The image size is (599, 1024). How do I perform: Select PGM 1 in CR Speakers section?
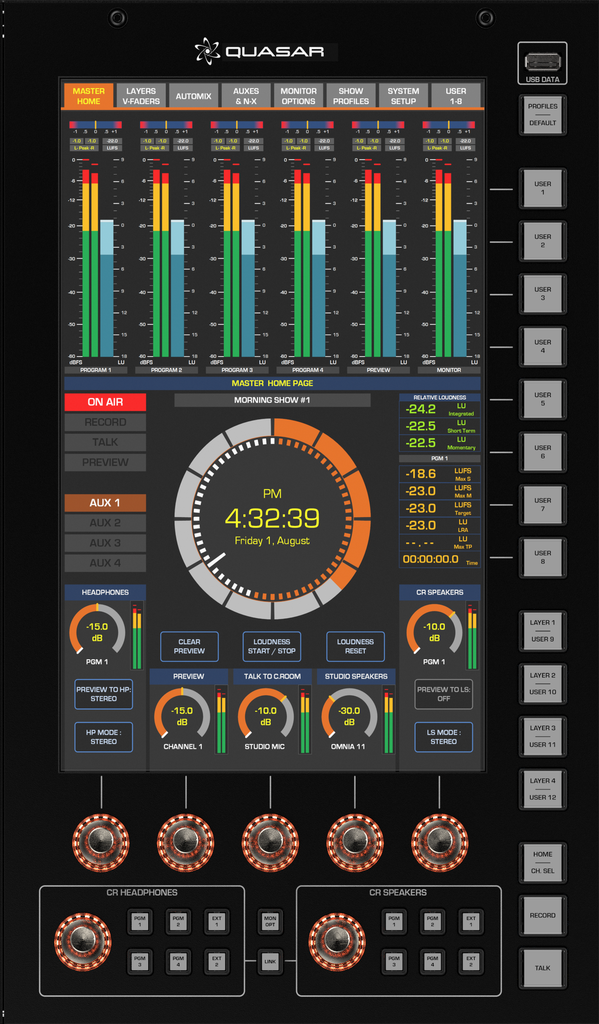pos(394,921)
